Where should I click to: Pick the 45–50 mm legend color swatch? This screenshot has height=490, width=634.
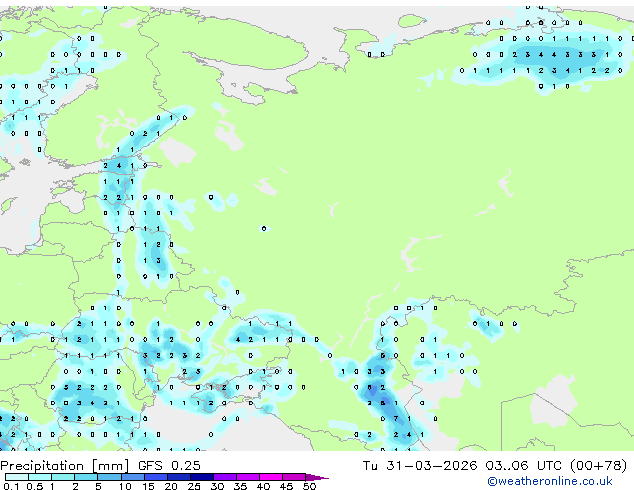click(x=294, y=477)
